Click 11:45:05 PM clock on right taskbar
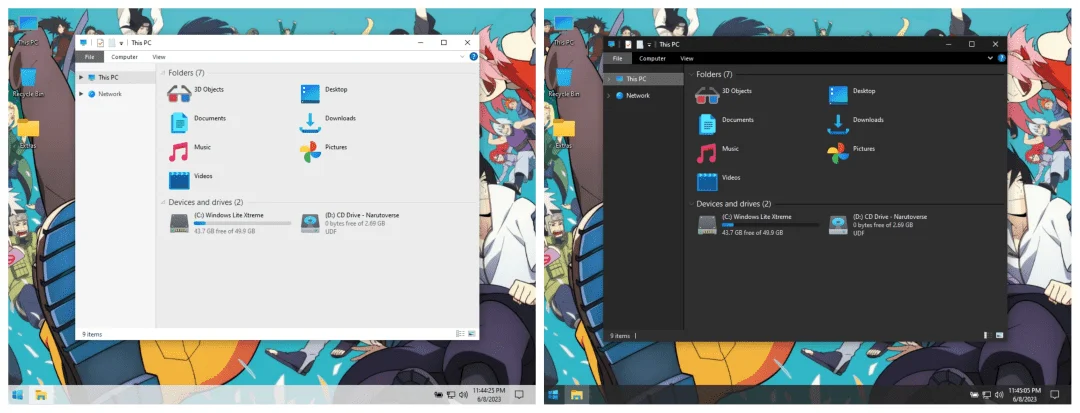The height and width of the screenshot is (413, 1080). click(x=1026, y=394)
